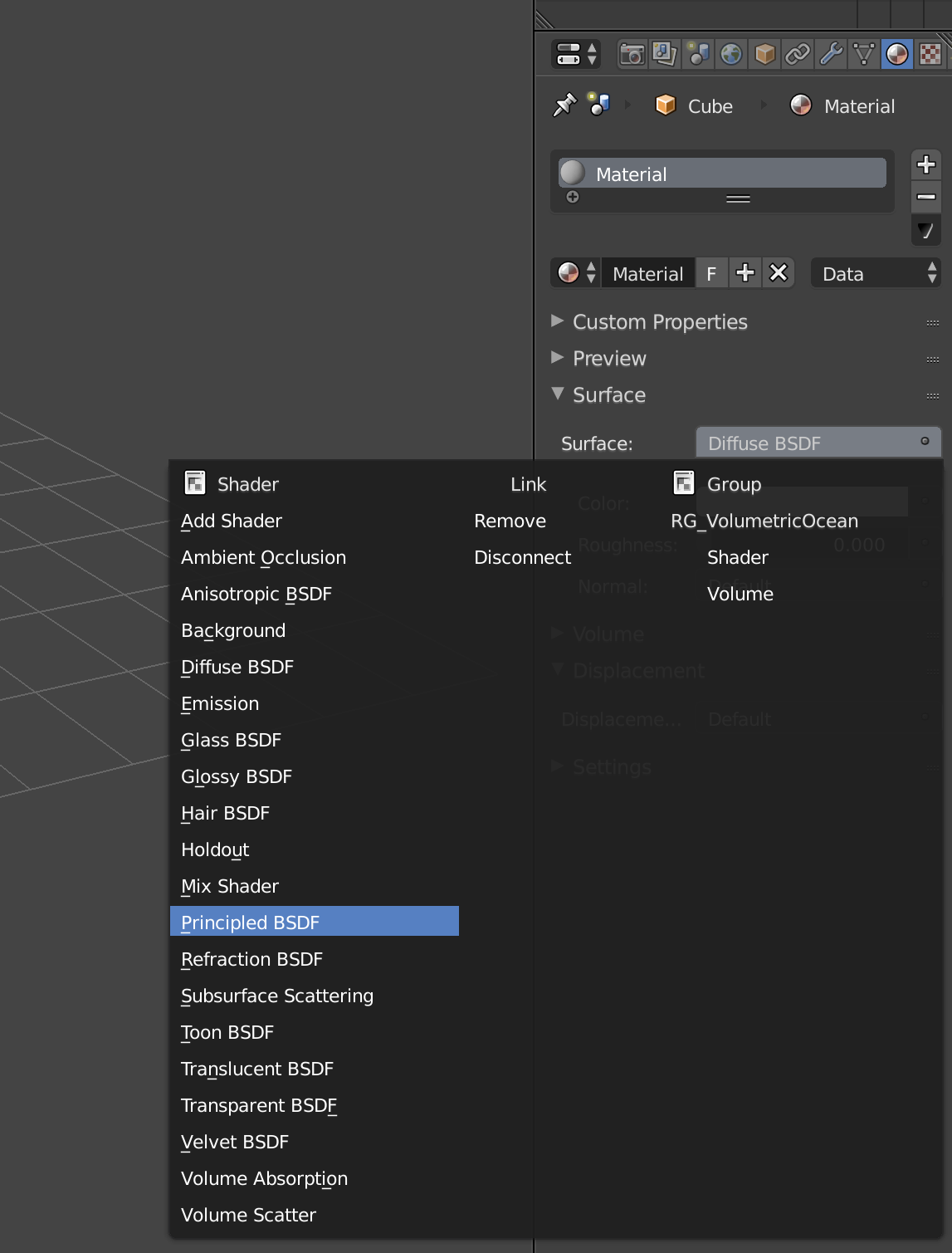
Task: Choose the Velvet BSDF shader
Action: click(315, 1142)
